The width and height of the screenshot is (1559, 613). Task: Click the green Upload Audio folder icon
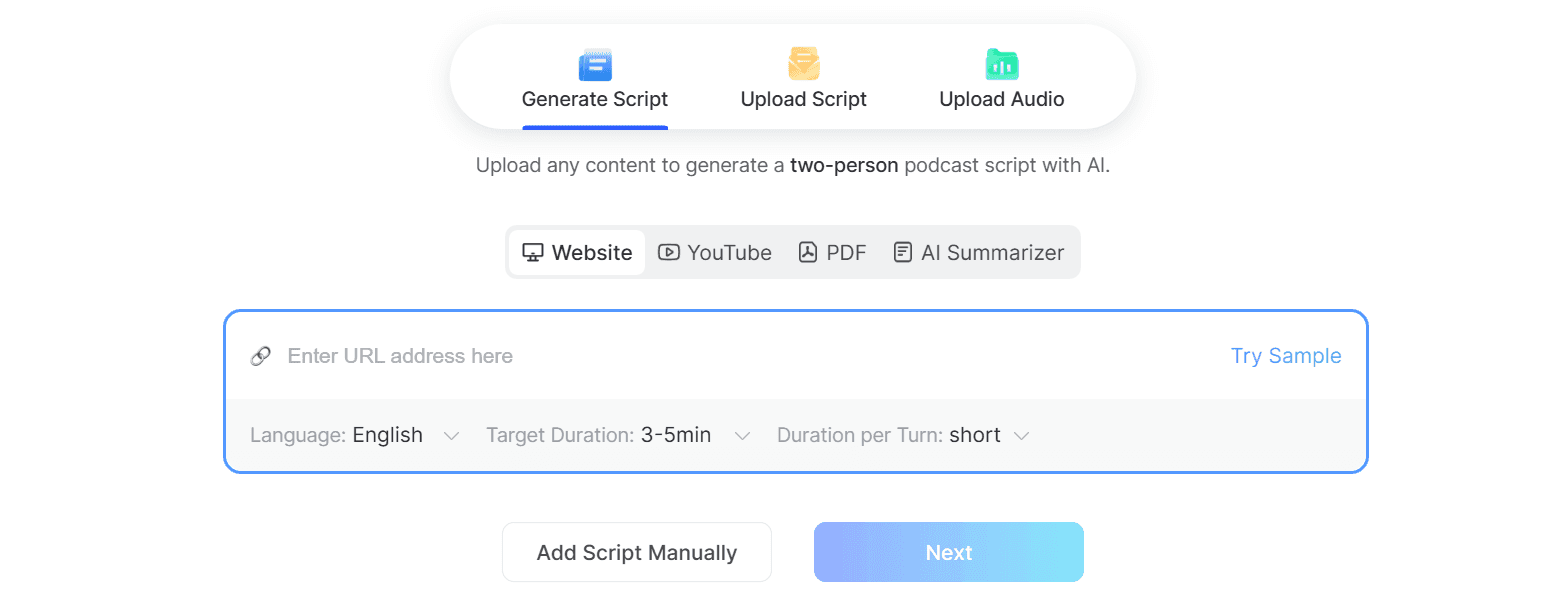(x=1001, y=65)
